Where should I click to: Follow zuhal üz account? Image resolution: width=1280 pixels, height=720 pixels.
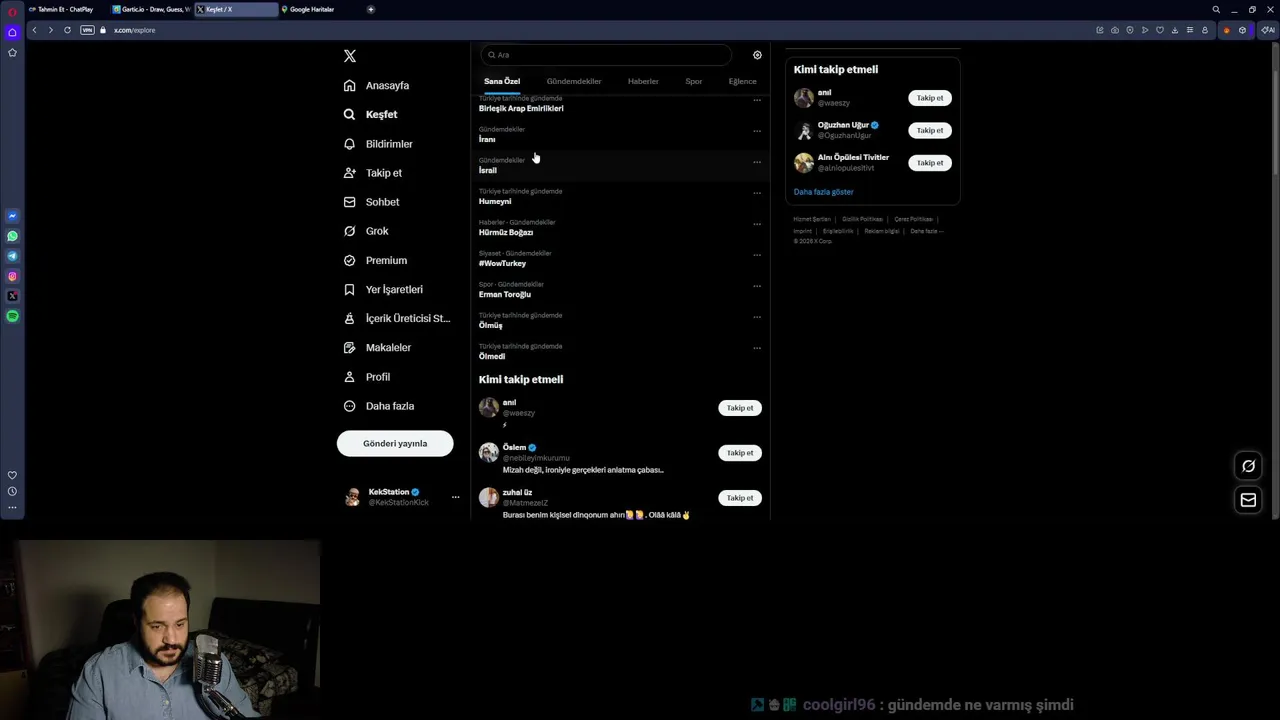pyautogui.click(x=740, y=498)
